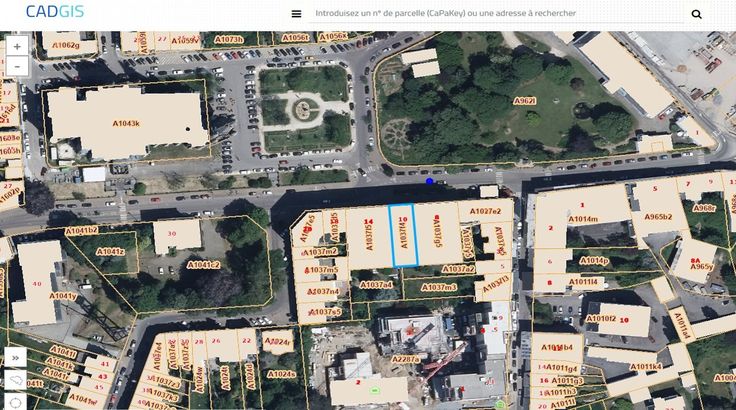The width and height of the screenshot is (736, 410).
Task: Zoom out with the minus button
Action: point(16,67)
